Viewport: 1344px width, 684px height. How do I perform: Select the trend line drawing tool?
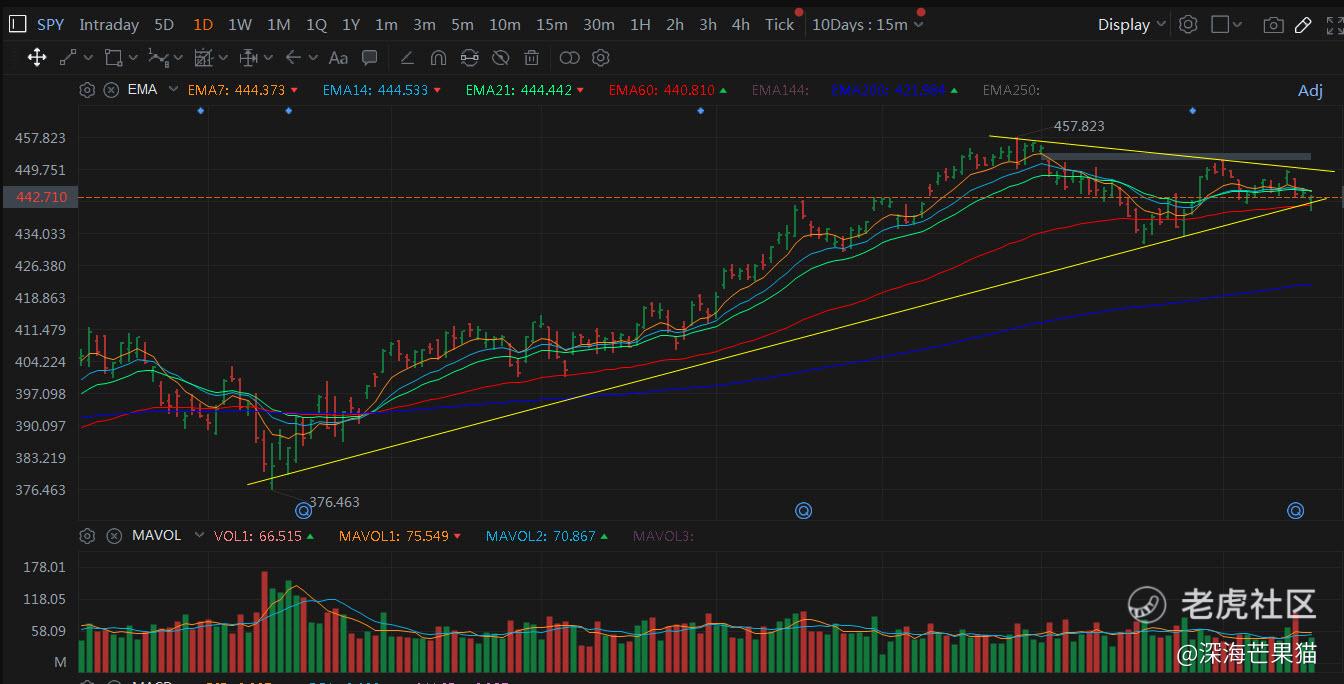(68, 58)
